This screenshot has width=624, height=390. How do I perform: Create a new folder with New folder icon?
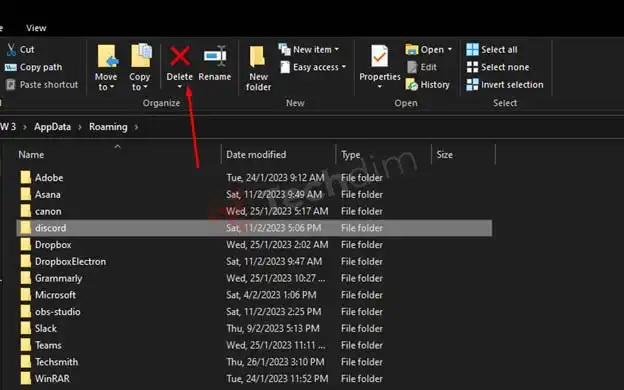(x=257, y=56)
